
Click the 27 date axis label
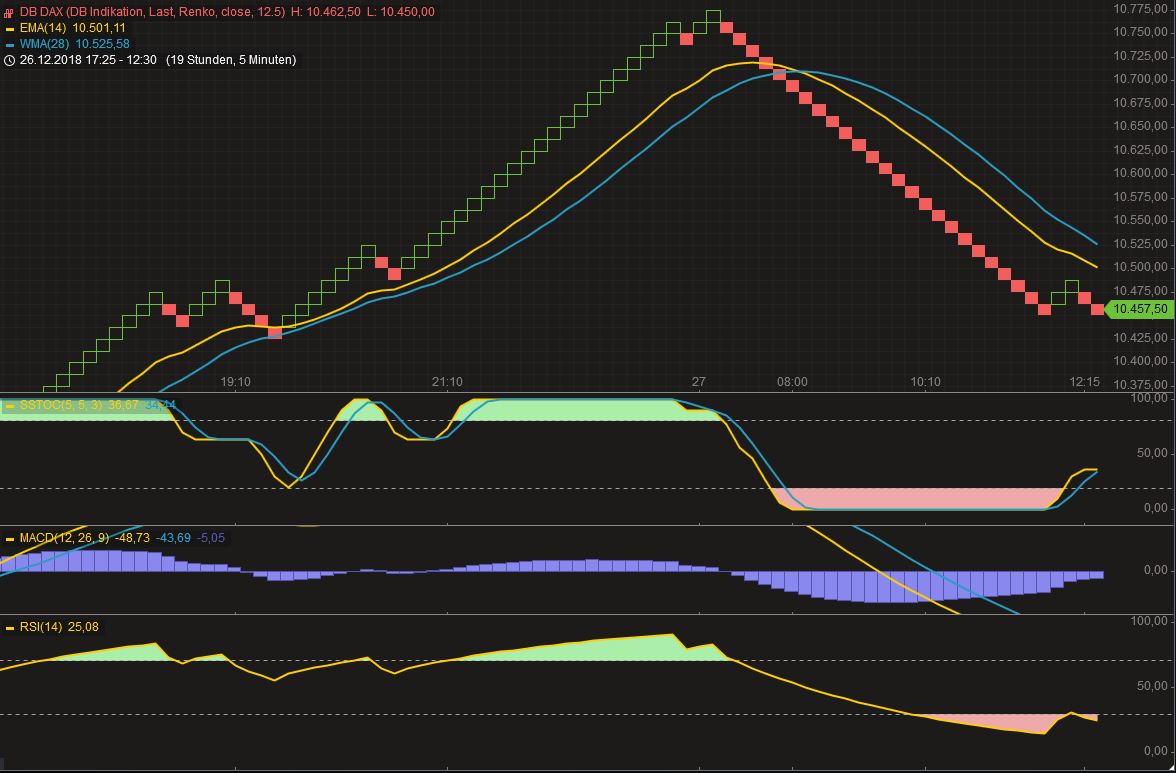pos(699,382)
